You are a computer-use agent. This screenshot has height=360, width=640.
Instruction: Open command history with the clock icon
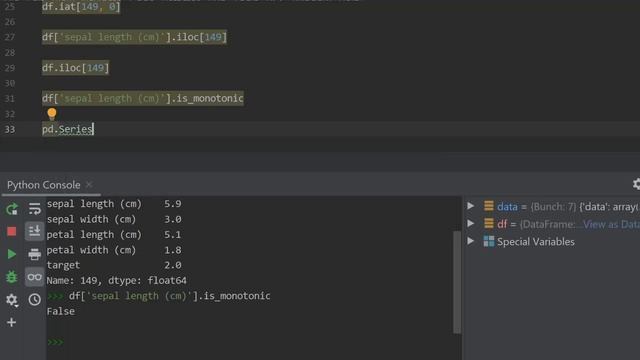click(x=35, y=300)
